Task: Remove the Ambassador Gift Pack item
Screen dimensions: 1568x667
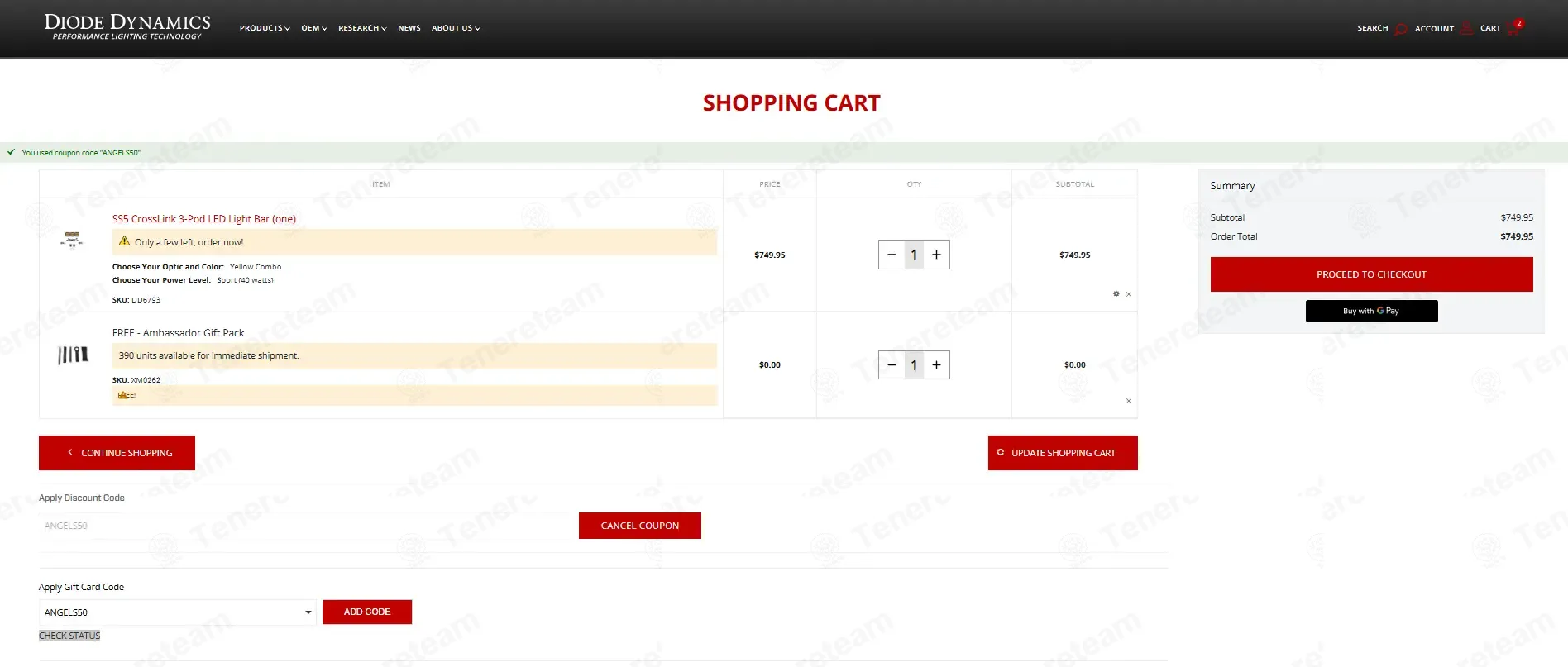Action: pos(1129,401)
